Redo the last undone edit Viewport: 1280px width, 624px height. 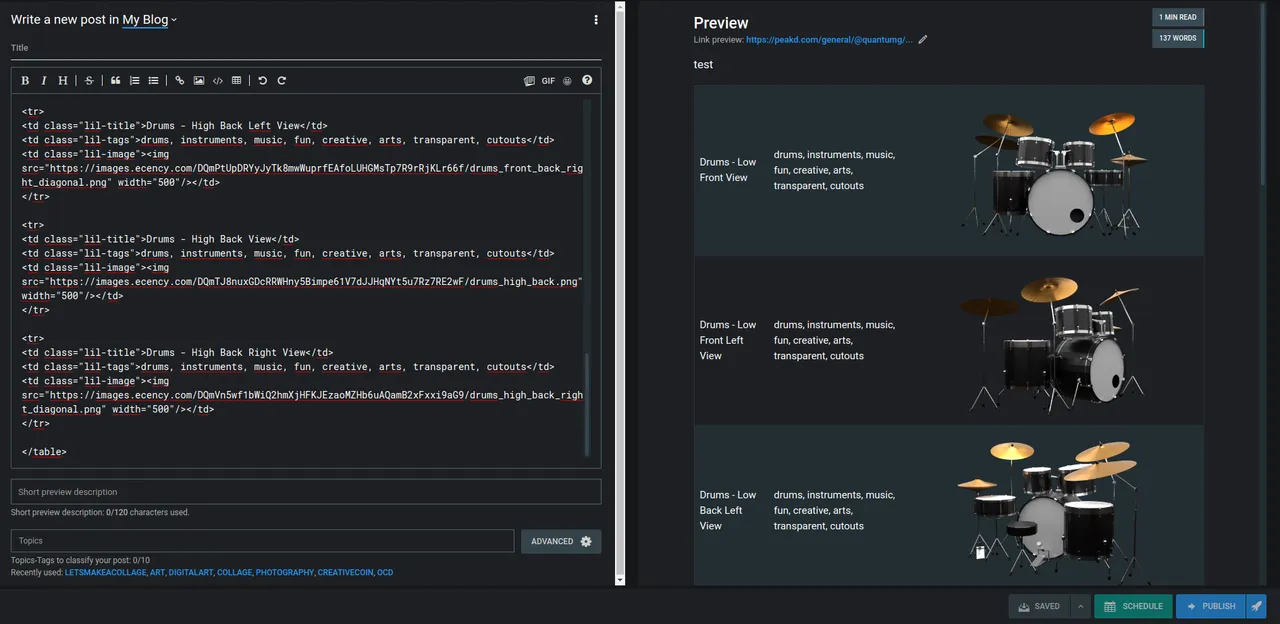[x=282, y=81]
